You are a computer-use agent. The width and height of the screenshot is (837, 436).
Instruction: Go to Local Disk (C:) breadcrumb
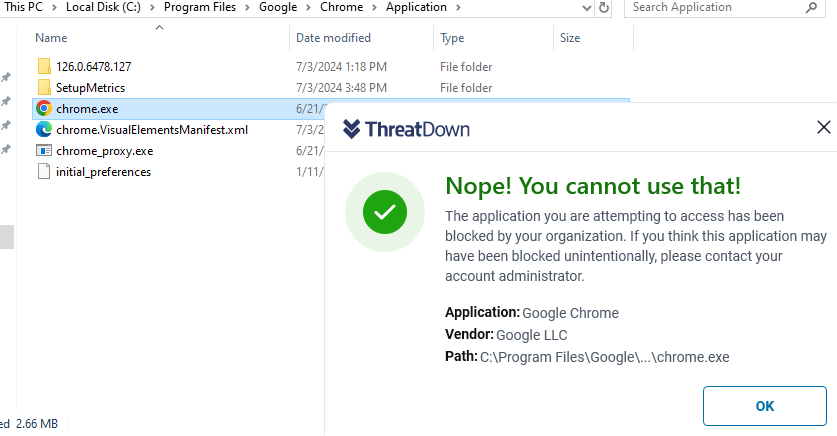103,7
